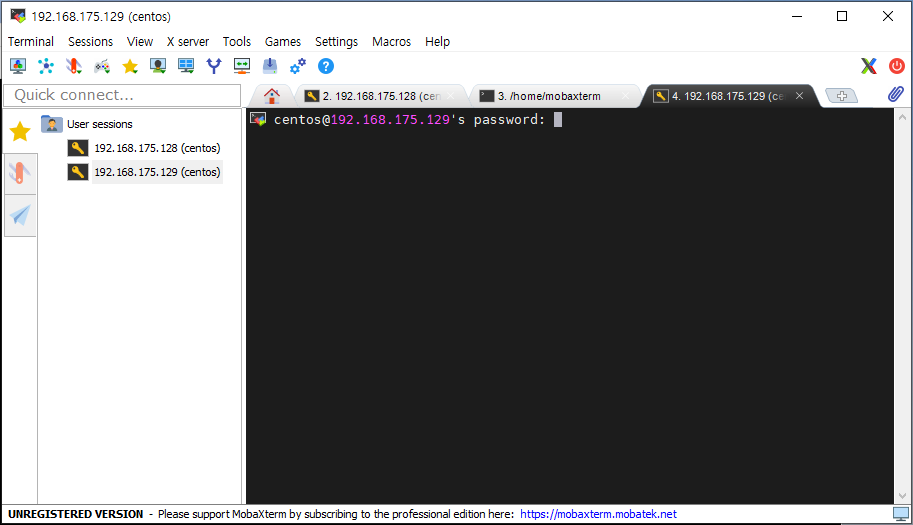Open the Macros menu
This screenshot has height=525, width=913.
pos(391,42)
